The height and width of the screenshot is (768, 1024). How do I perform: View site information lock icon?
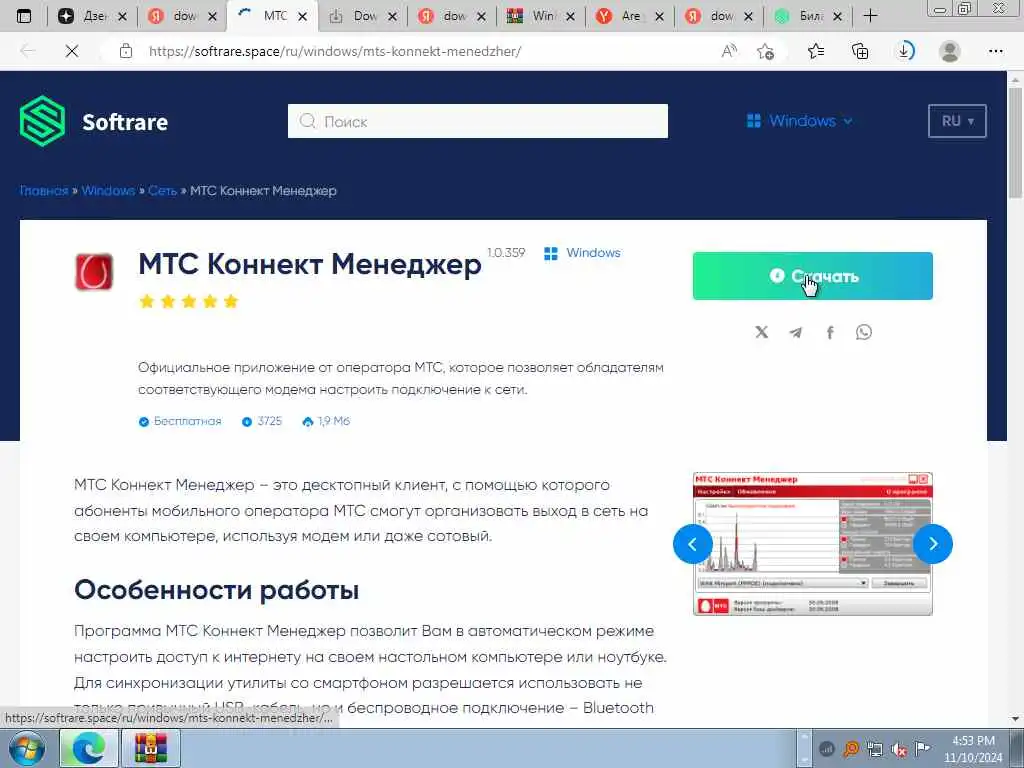(126, 51)
